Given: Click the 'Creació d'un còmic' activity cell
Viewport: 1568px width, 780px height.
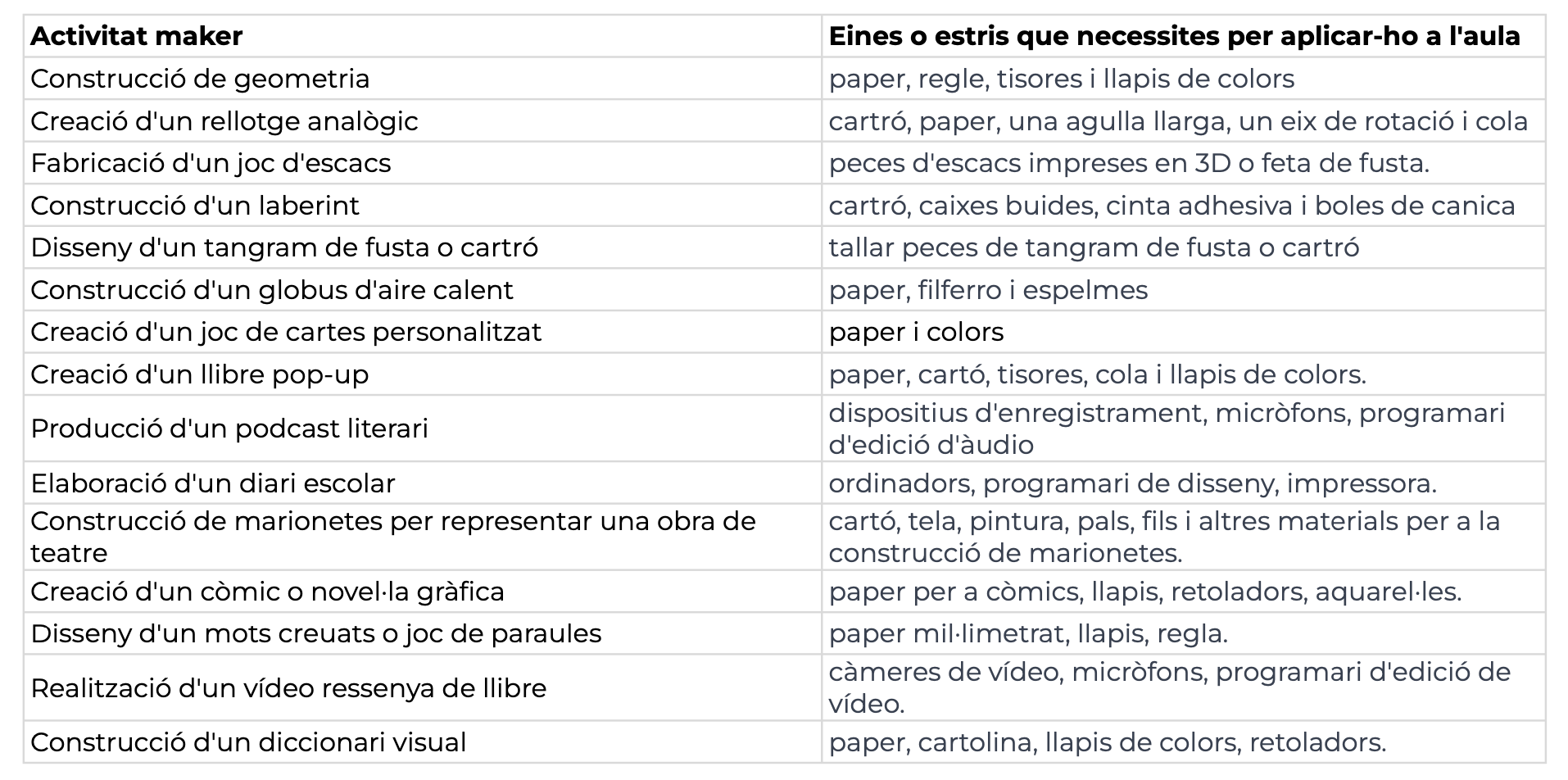Looking at the screenshot, I should tap(267, 592).
